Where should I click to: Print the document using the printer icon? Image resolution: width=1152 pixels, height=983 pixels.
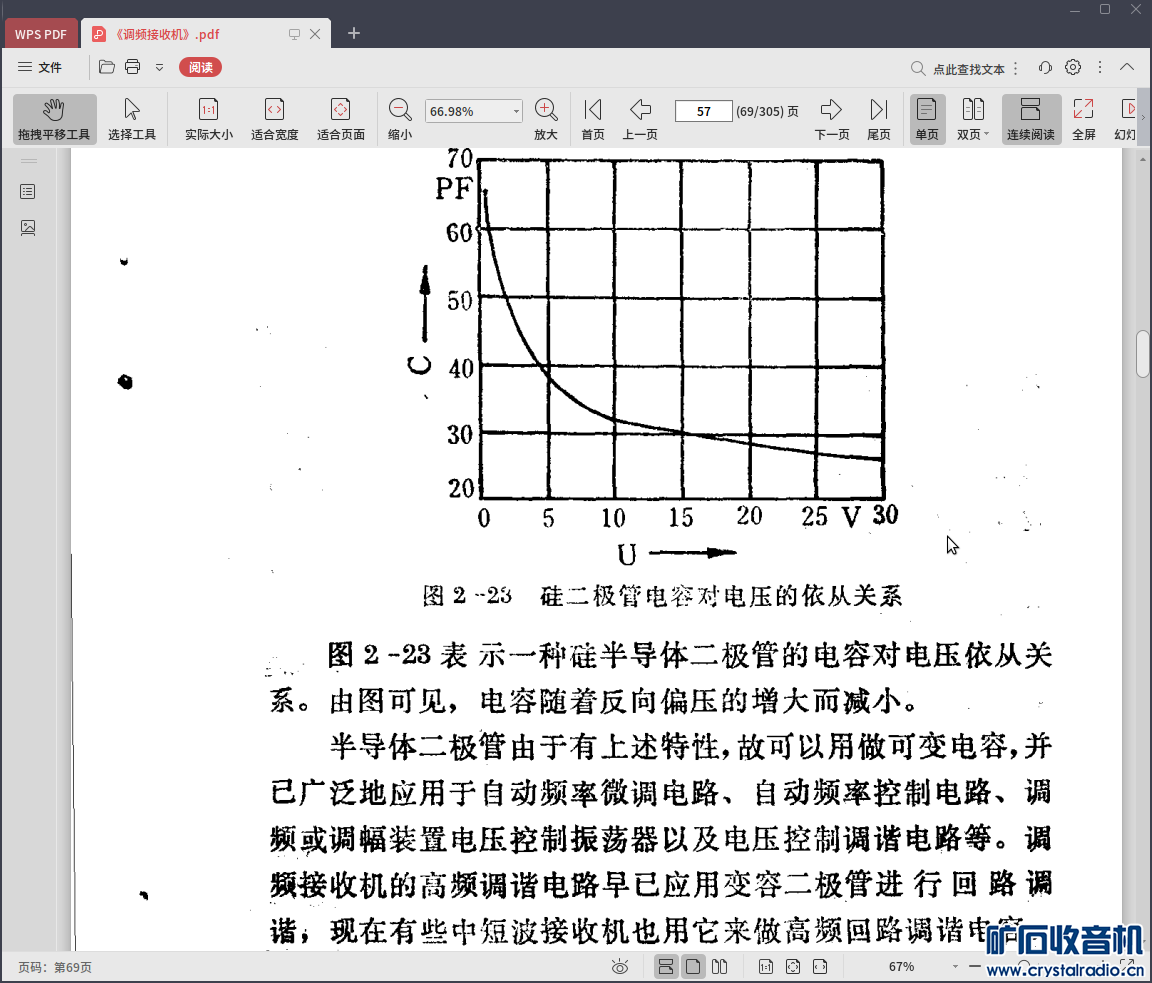click(x=133, y=68)
